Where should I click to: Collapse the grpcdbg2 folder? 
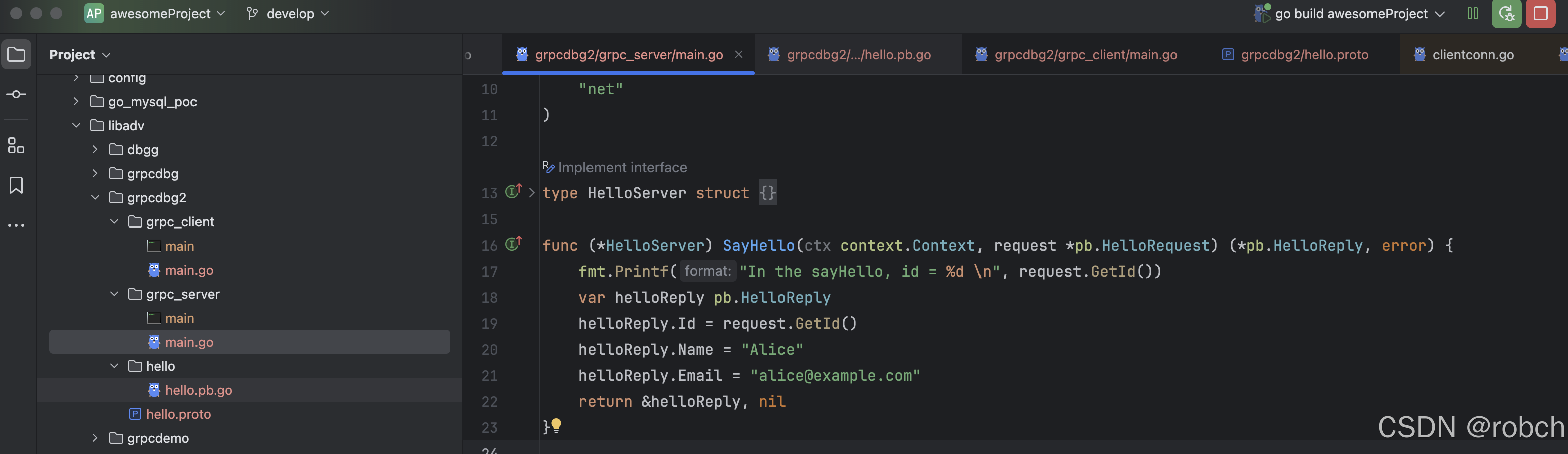[x=95, y=198]
